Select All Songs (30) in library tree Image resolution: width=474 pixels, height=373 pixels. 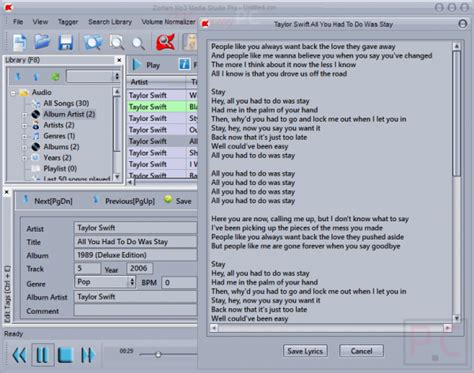[x=66, y=103]
